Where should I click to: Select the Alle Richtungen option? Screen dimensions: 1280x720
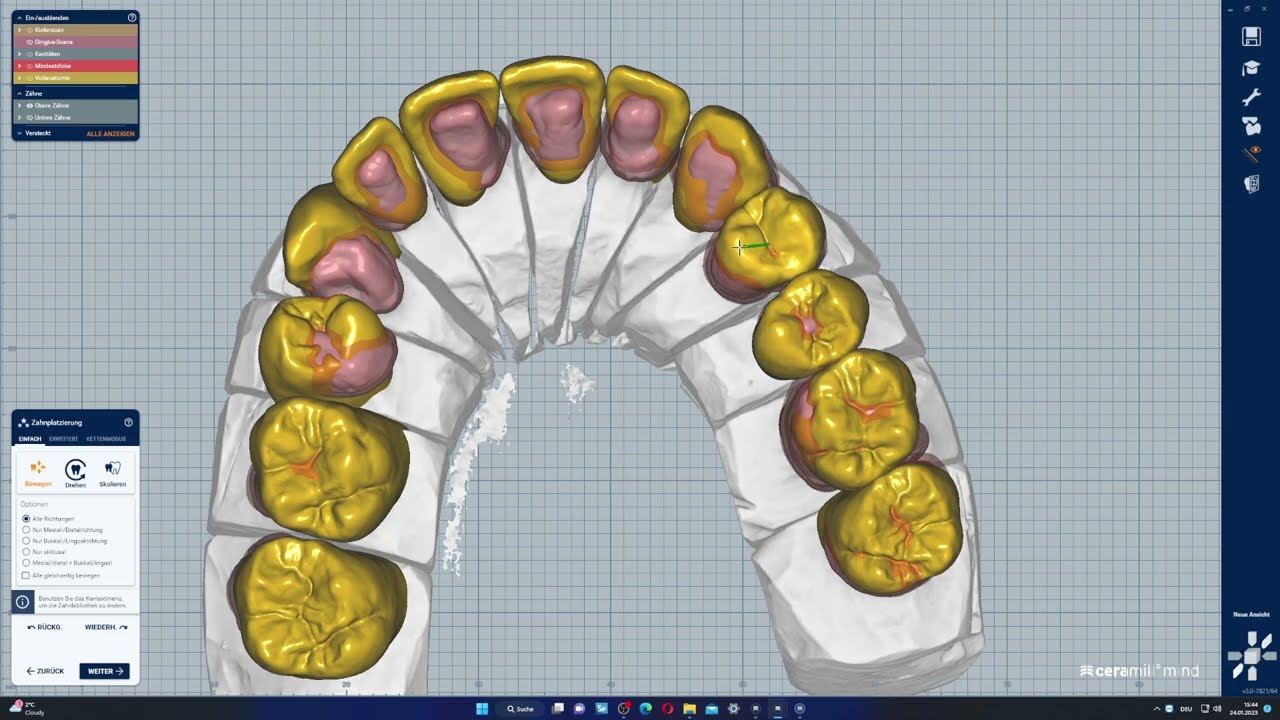tap(26, 519)
